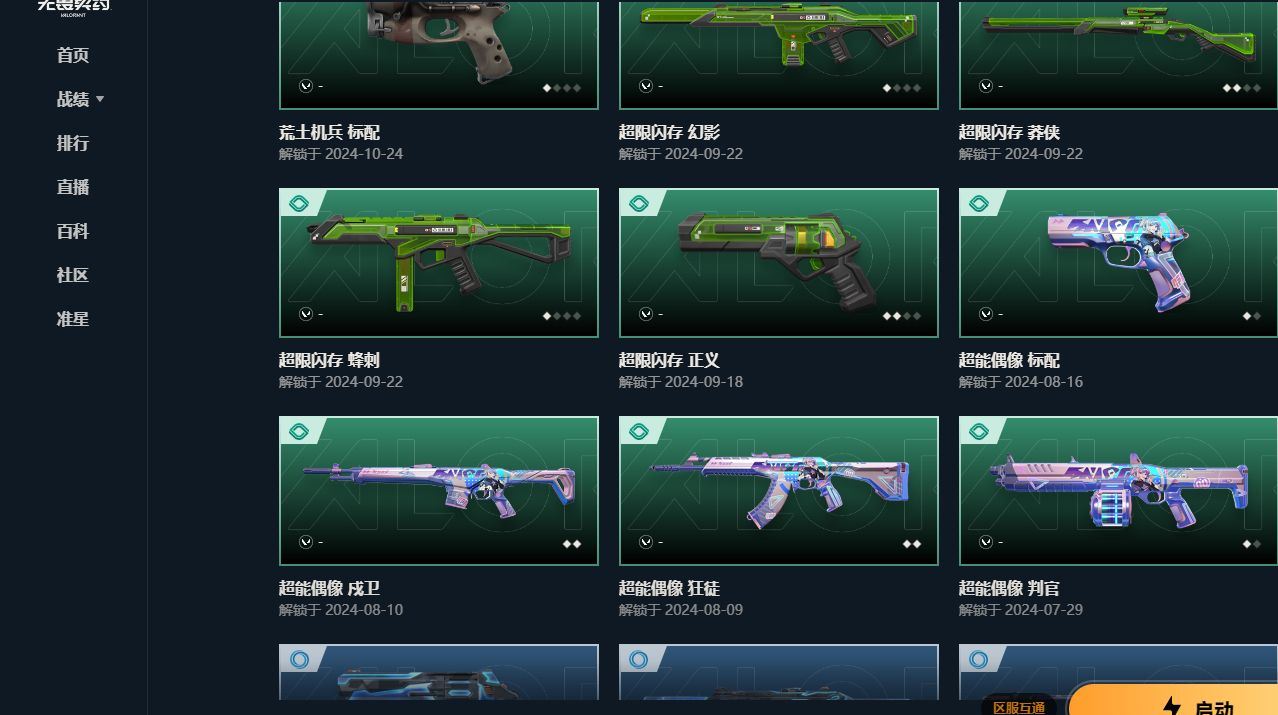This screenshot has height=715, width=1278.
Task: Click the tier badge on 超能偶像 狂徒 card
Action: (638, 432)
